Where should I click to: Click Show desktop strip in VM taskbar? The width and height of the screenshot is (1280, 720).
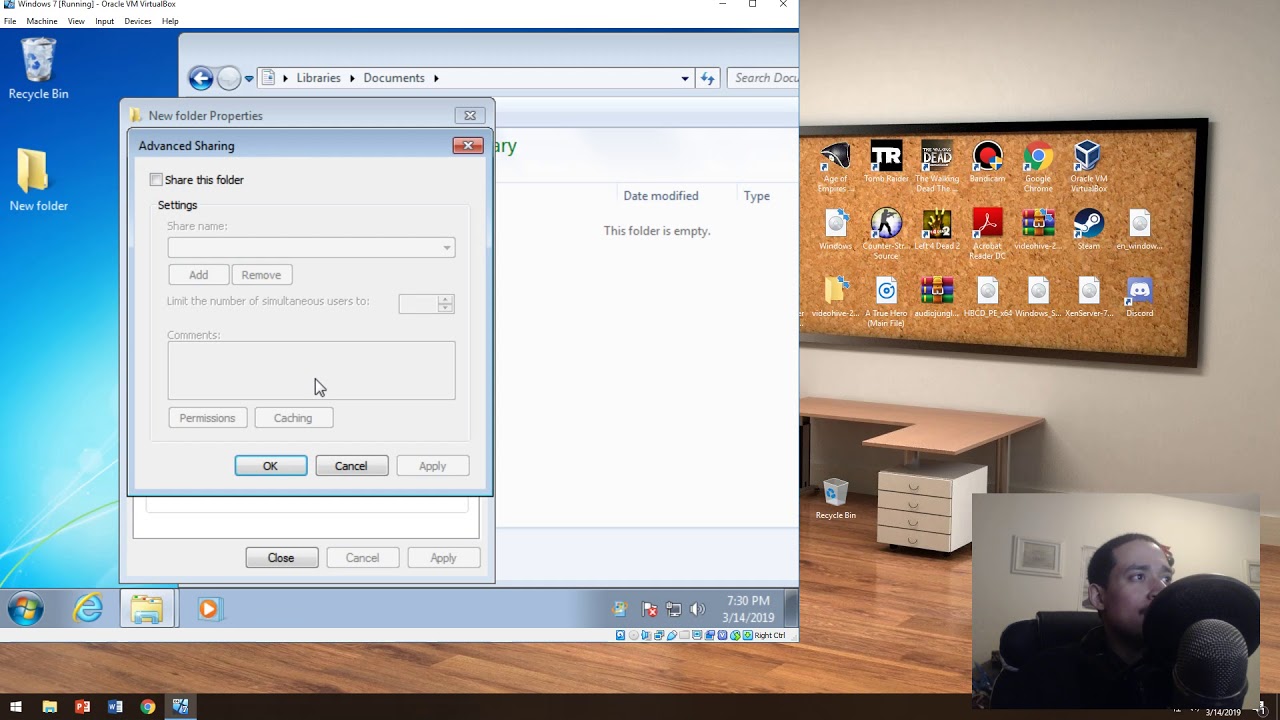pos(791,608)
